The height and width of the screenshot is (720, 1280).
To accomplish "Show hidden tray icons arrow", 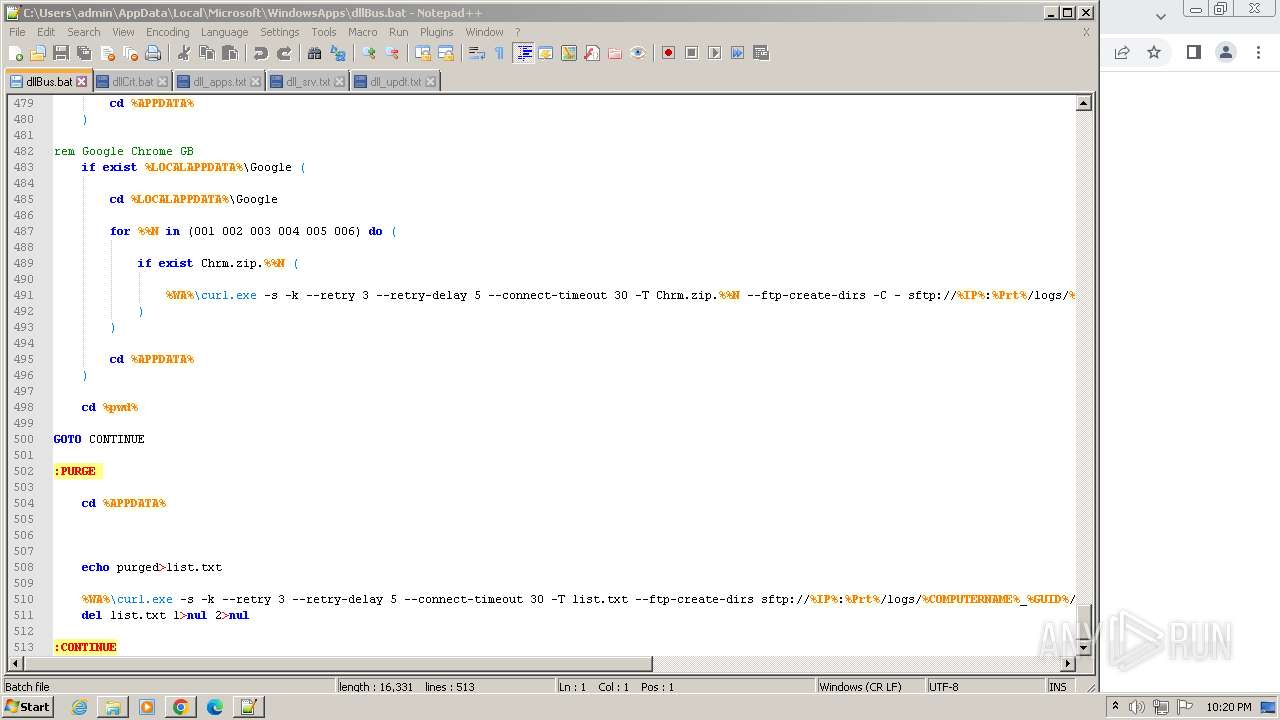I will point(1116,707).
